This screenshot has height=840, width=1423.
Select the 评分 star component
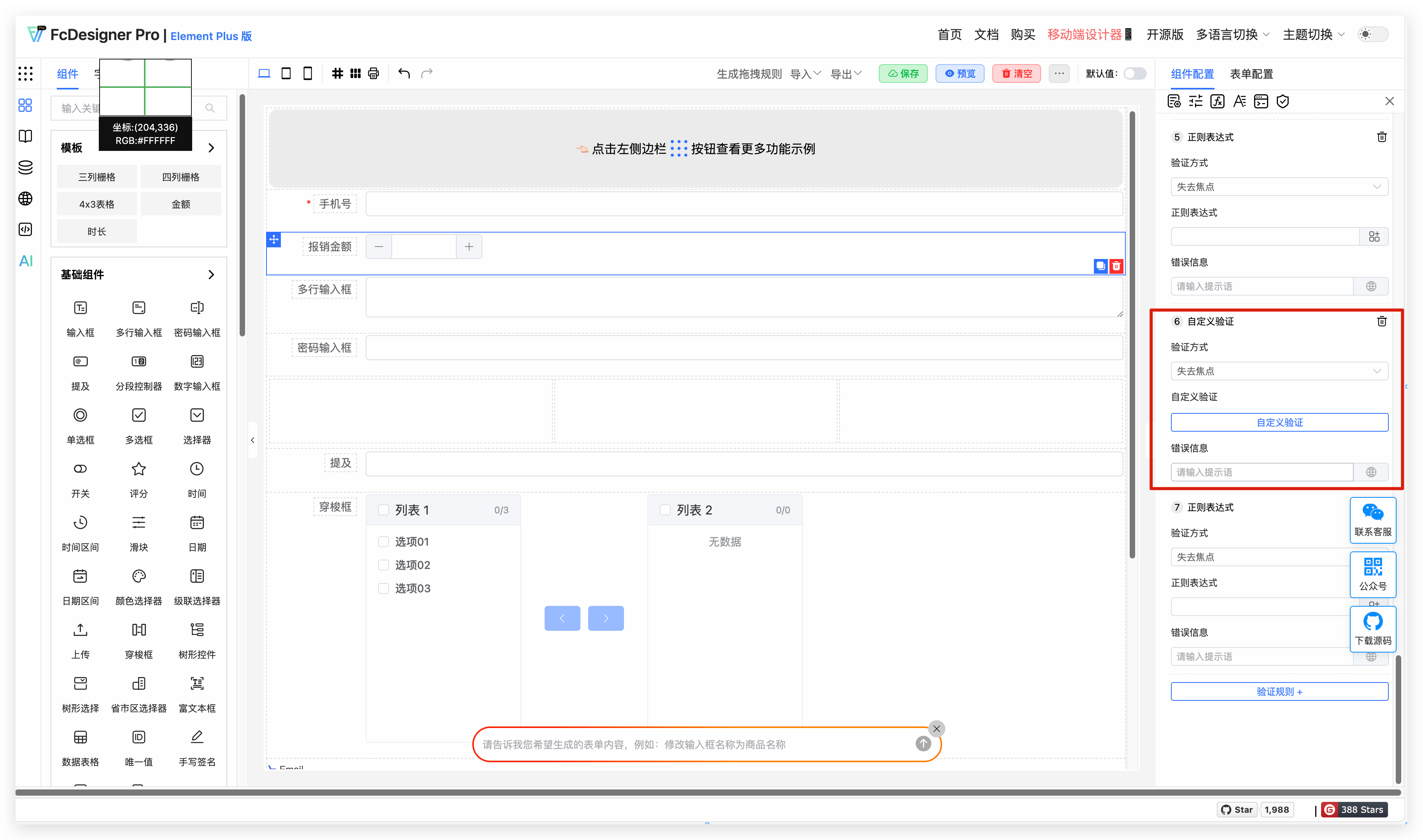pos(138,479)
